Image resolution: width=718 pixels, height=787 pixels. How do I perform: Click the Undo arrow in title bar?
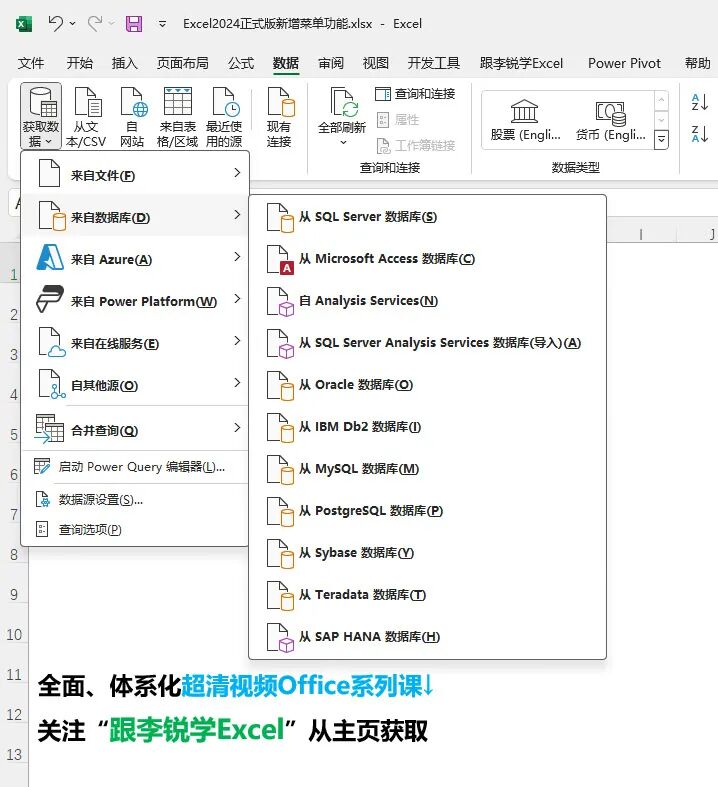click(x=55, y=24)
